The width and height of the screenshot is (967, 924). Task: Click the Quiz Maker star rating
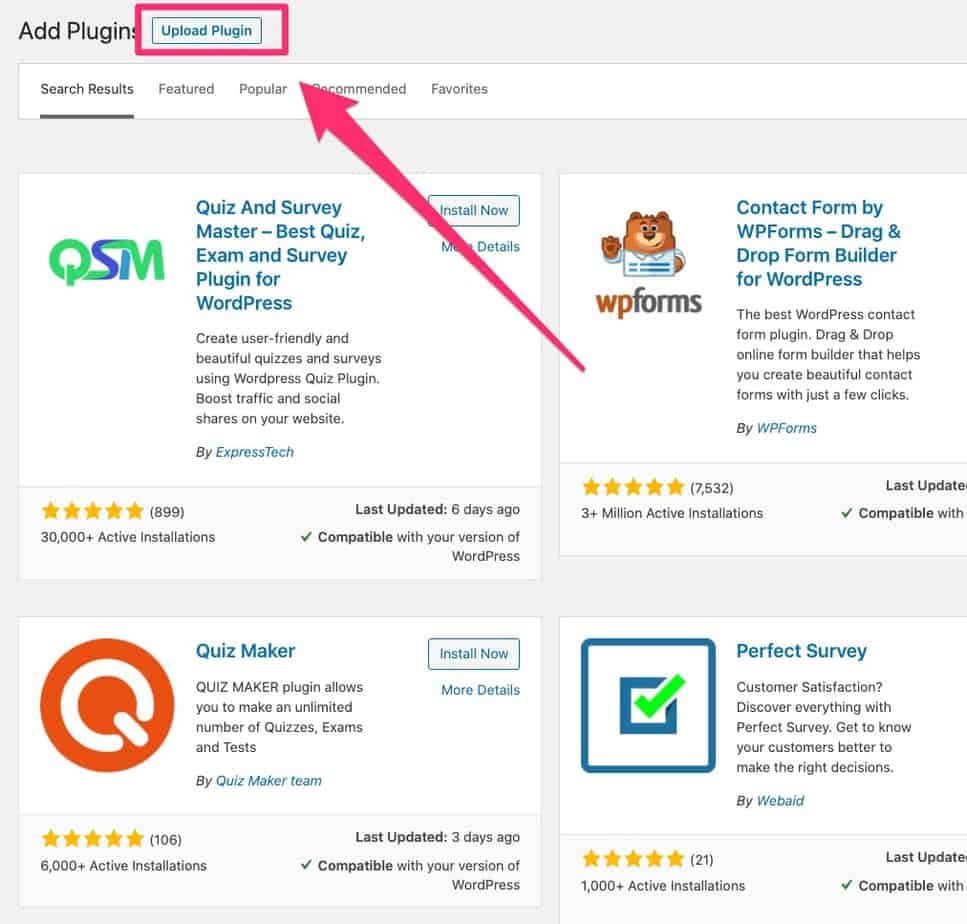(93, 839)
